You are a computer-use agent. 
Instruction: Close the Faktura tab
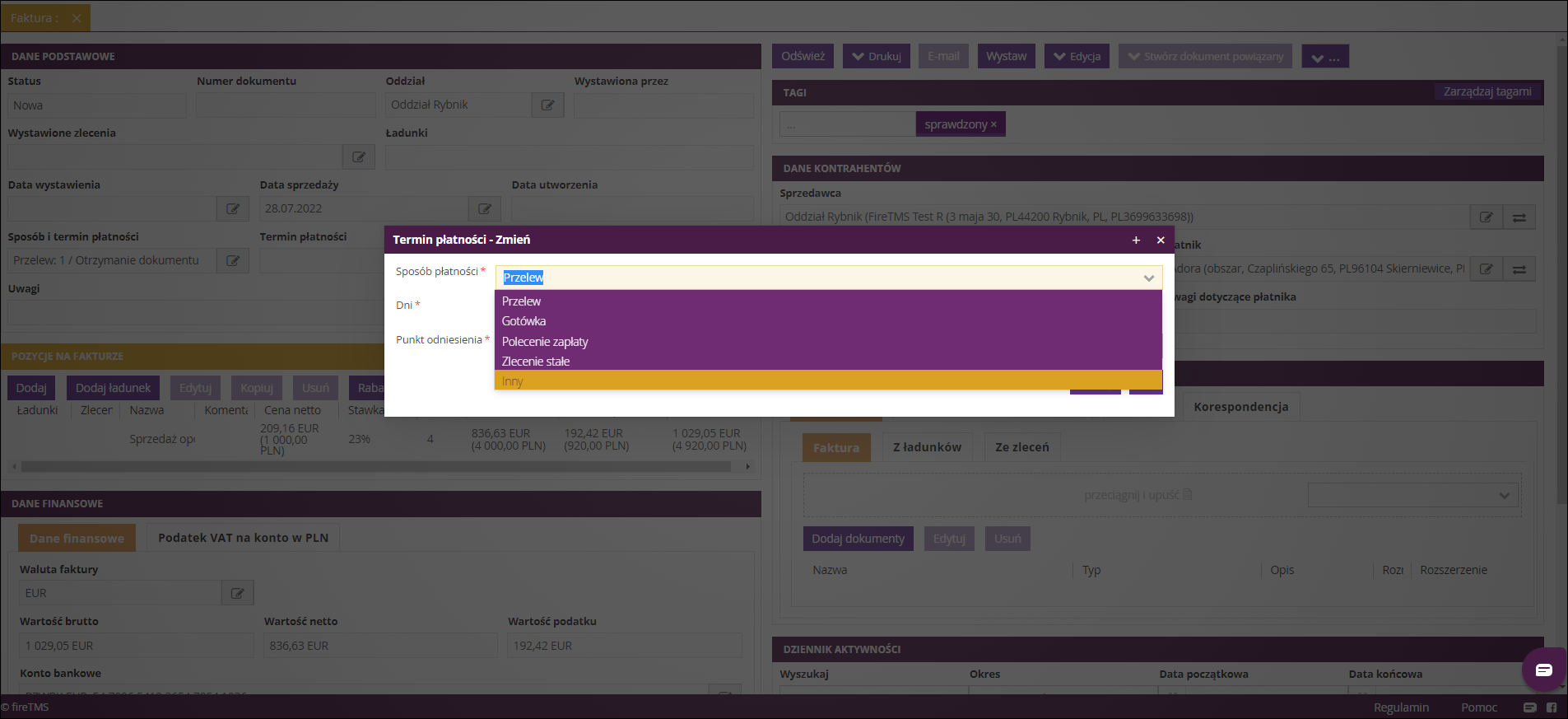(77, 18)
